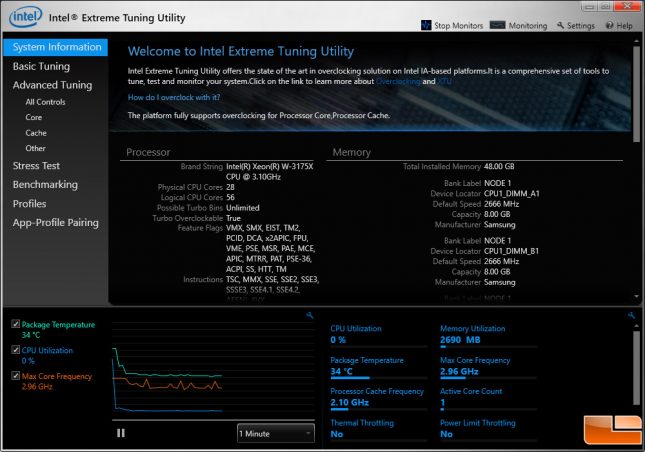Click Logical CPU Cores 56 value
645x452 pixels.
230,197
